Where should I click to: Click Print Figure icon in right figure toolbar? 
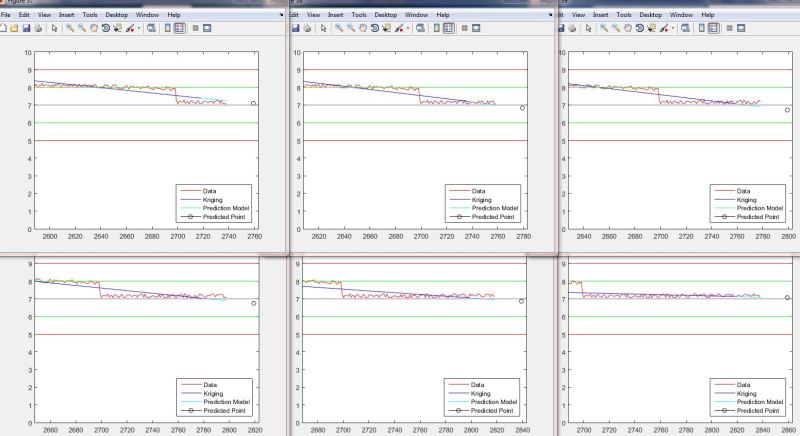[572, 28]
